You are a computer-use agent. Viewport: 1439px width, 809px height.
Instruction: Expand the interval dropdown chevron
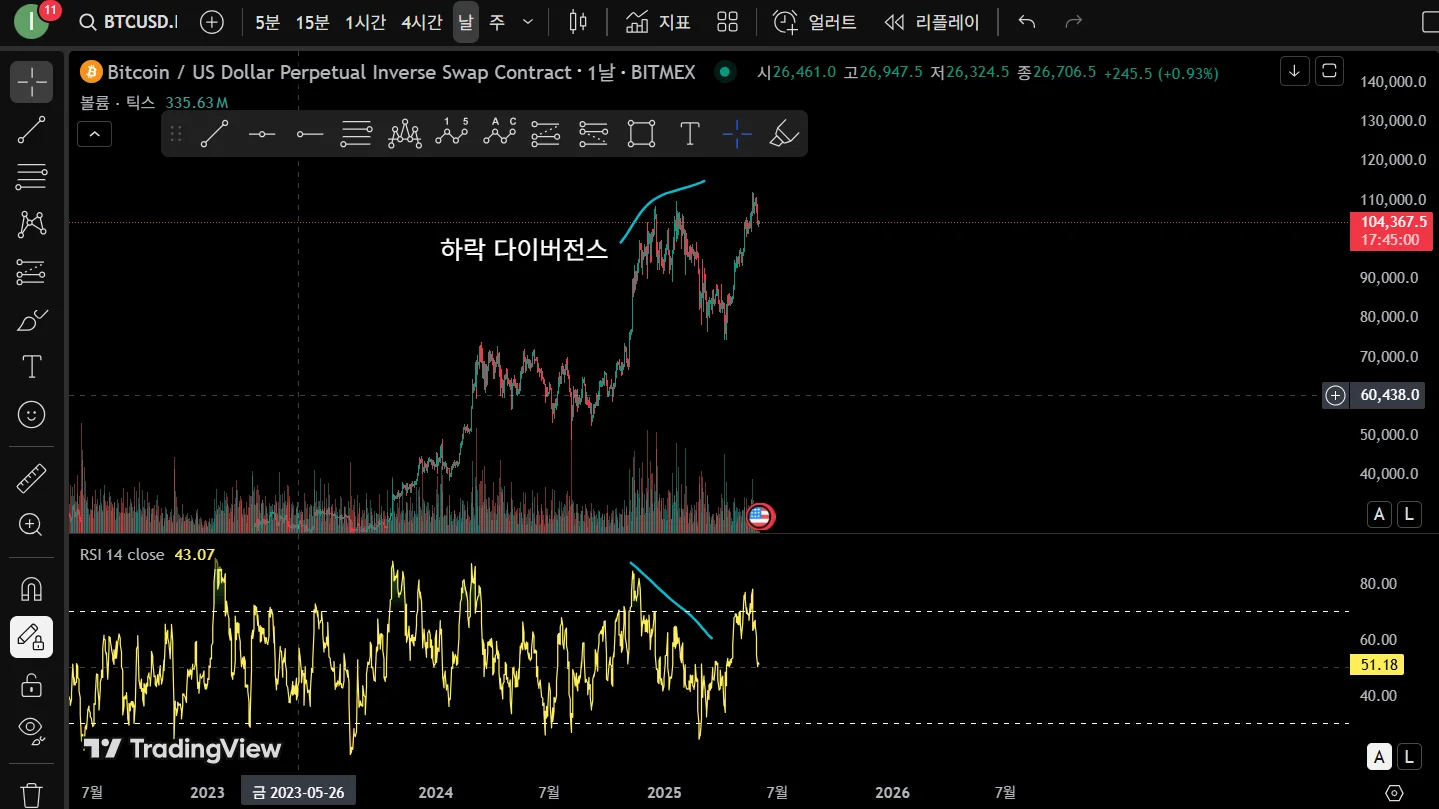tap(528, 22)
